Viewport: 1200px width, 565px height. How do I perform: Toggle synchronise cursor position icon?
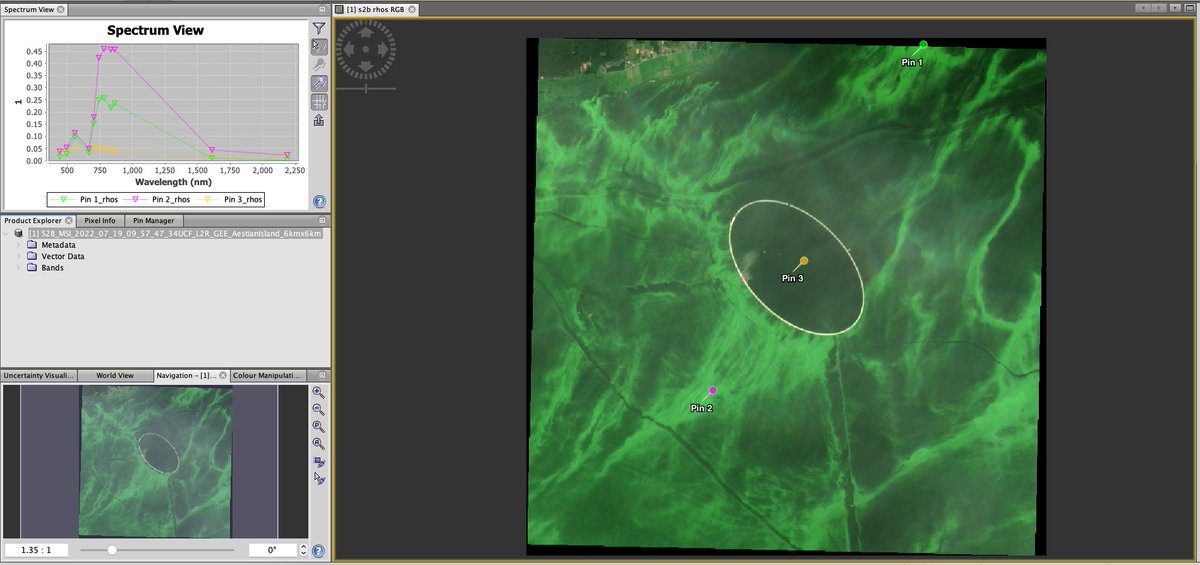(319, 478)
